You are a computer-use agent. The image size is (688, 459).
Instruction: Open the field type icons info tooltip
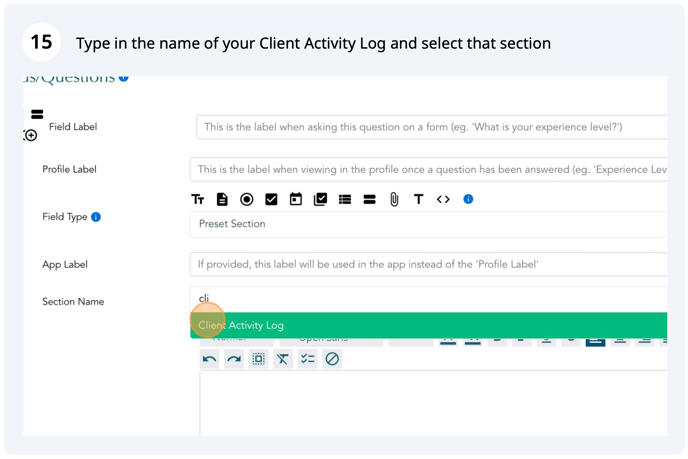(x=468, y=199)
